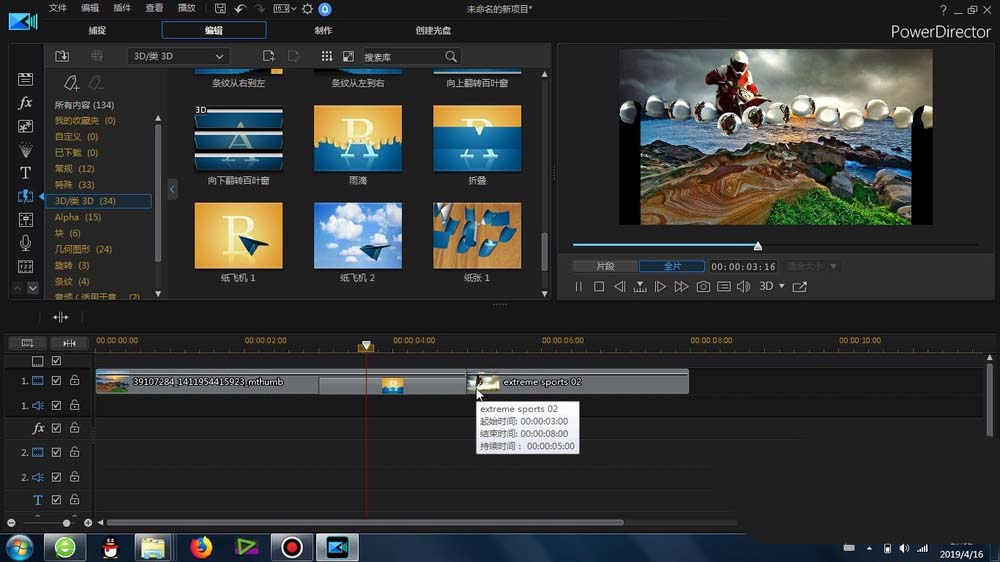The width and height of the screenshot is (1000, 562).
Task: Collapse the category panel with the left chevron
Action: click(x=172, y=188)
